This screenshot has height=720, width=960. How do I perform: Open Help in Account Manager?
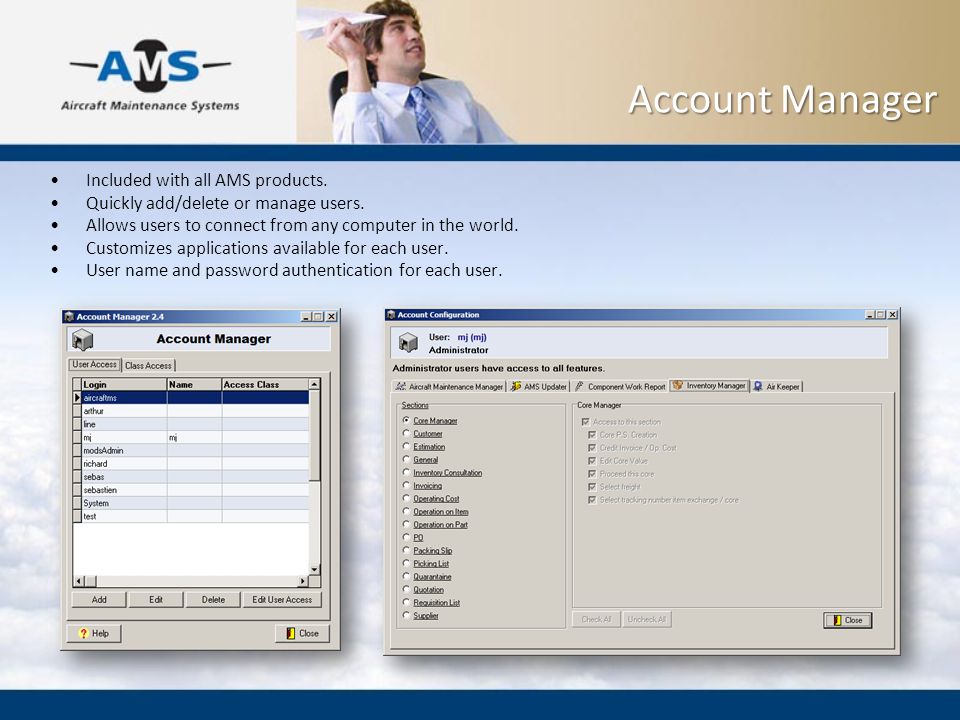coord(94,633)
